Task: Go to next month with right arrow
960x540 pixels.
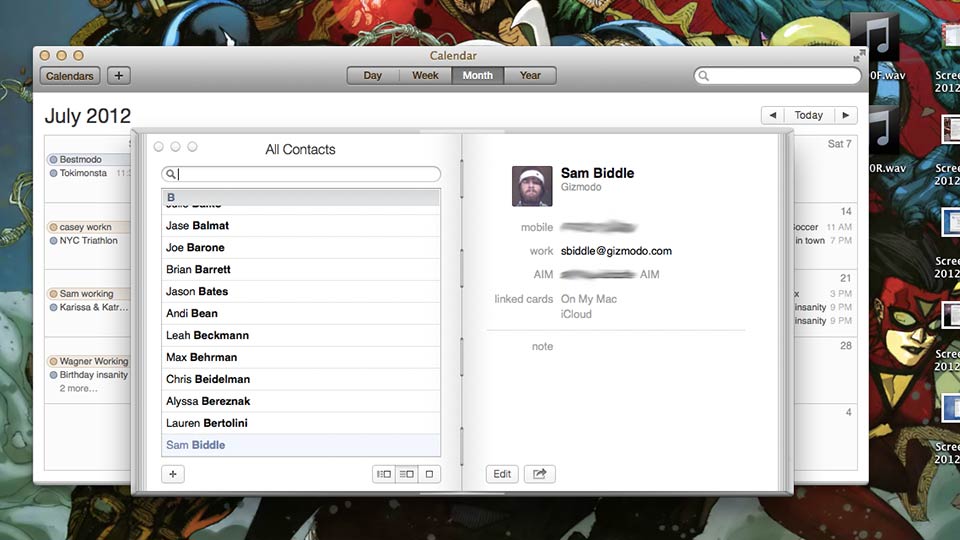Action: pyautogui.click(x=846, y=115)
